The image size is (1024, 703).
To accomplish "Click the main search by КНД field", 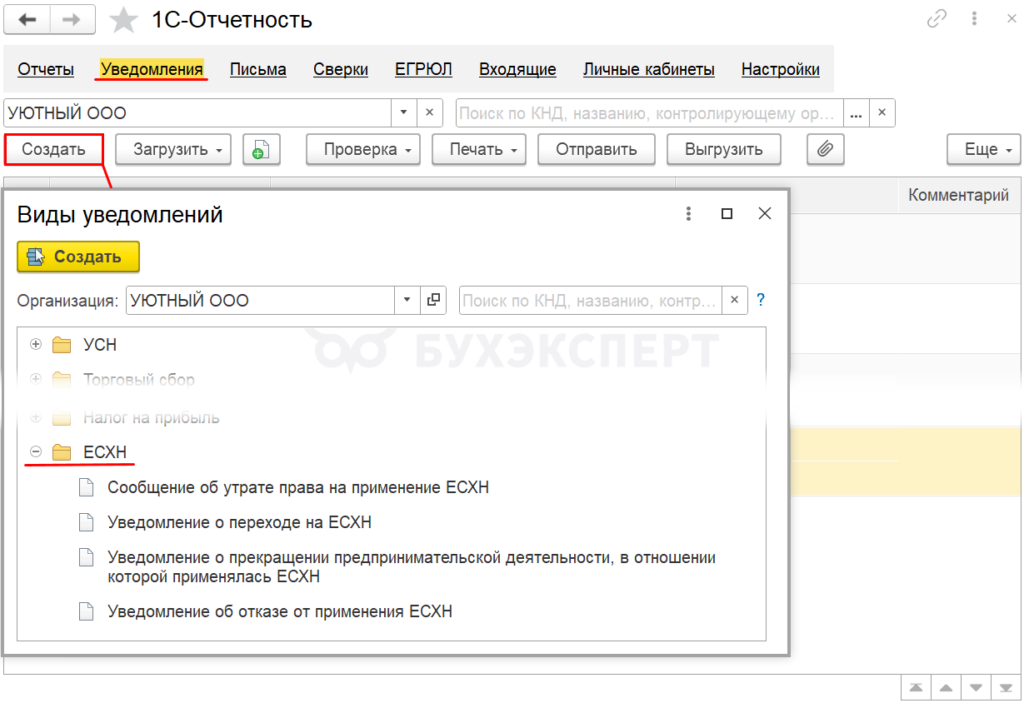I will coord(649,113).
